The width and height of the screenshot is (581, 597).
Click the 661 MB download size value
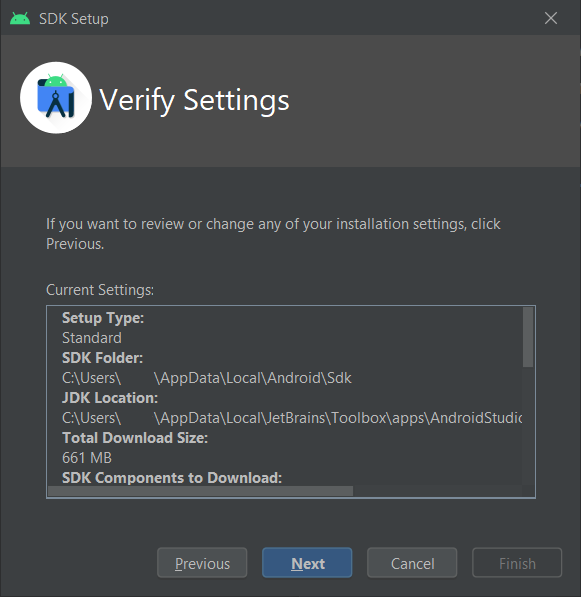click(87, 458)
